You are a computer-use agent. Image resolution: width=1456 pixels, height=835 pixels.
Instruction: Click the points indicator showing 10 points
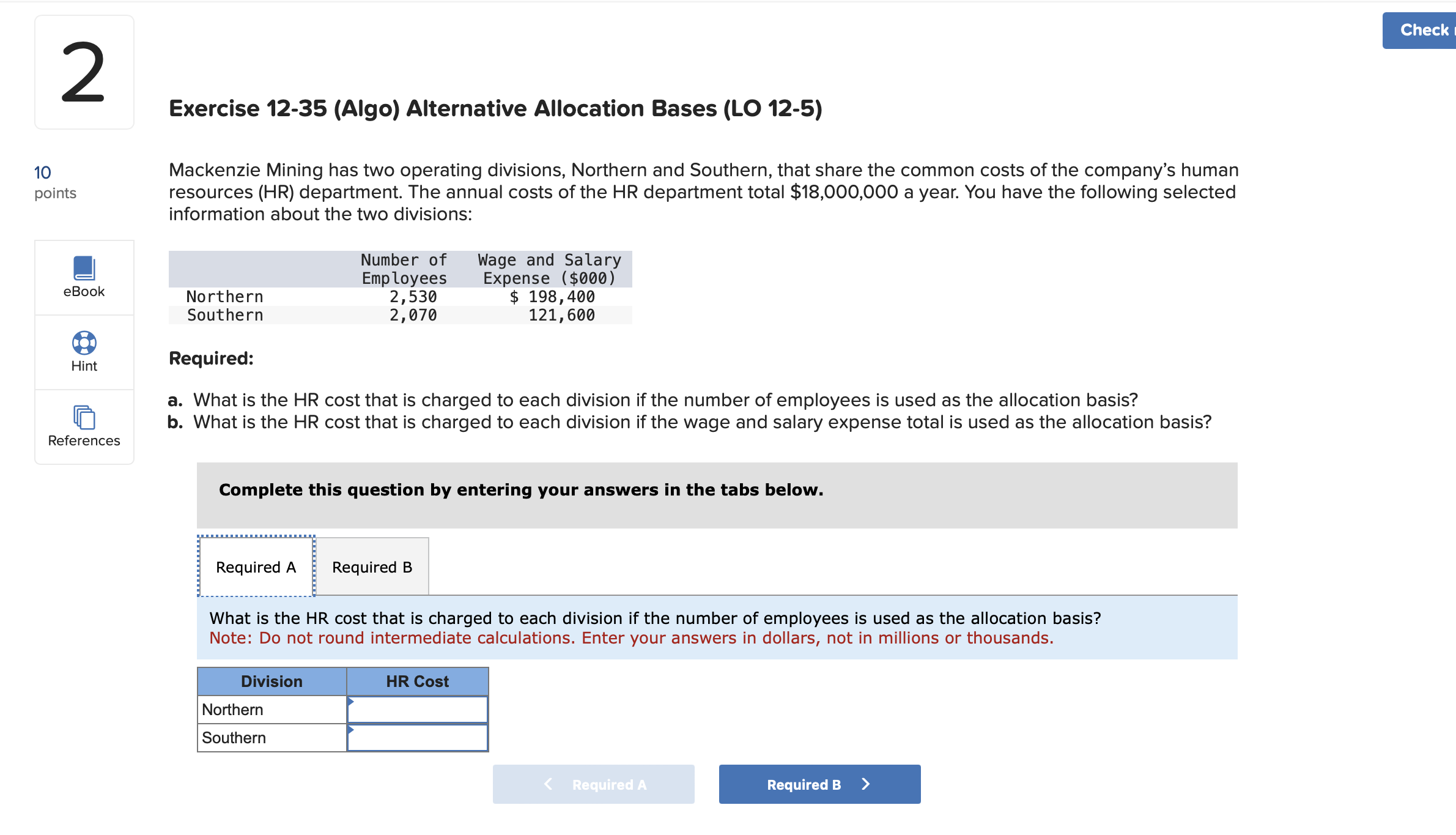pyautogui.click(x=56, y=180)
